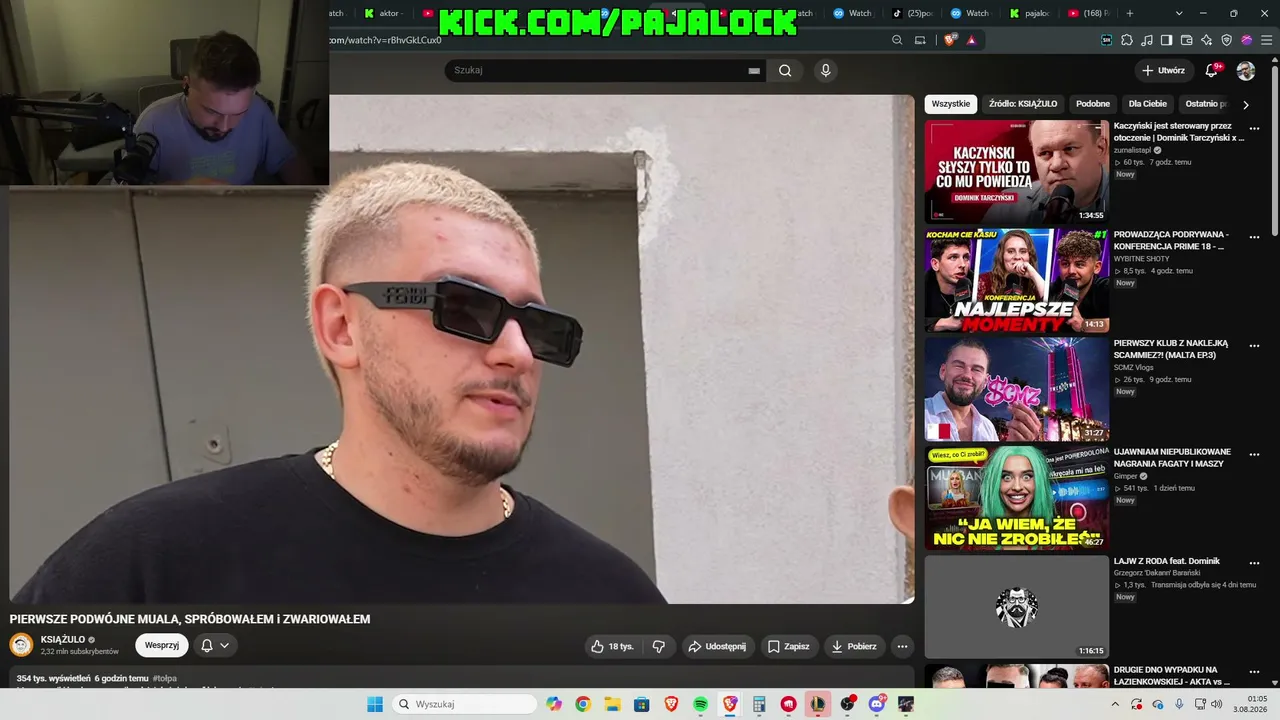Open Kaczyński słyszy tylko to video thumbnail

(1017, 172)
